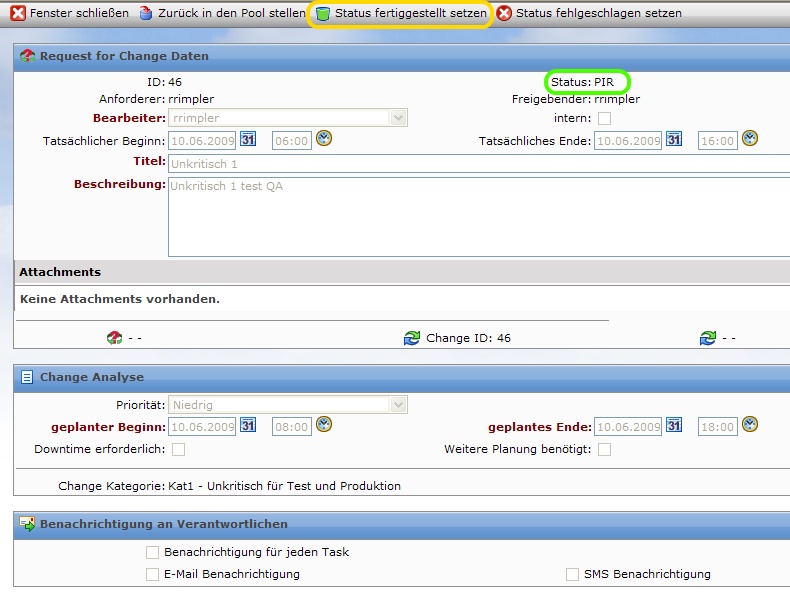Screen dimensions: 790x610
Task: Click calendar icon next to geplanter Beginn
Action: click(x=248, y=426)
